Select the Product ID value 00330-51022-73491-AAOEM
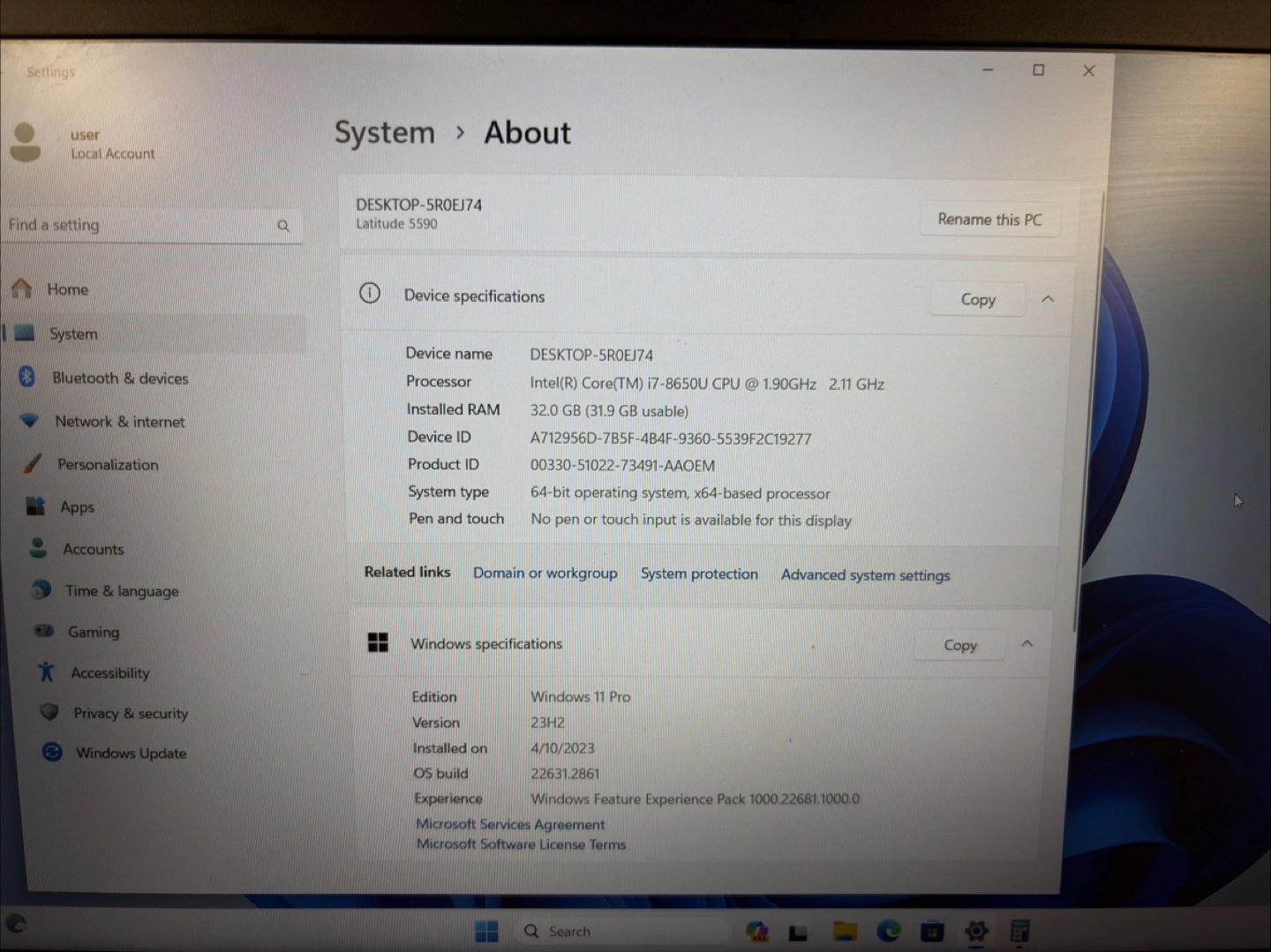Image resolution: width=1271 pixels, height=952 pixels. [622, 465]
